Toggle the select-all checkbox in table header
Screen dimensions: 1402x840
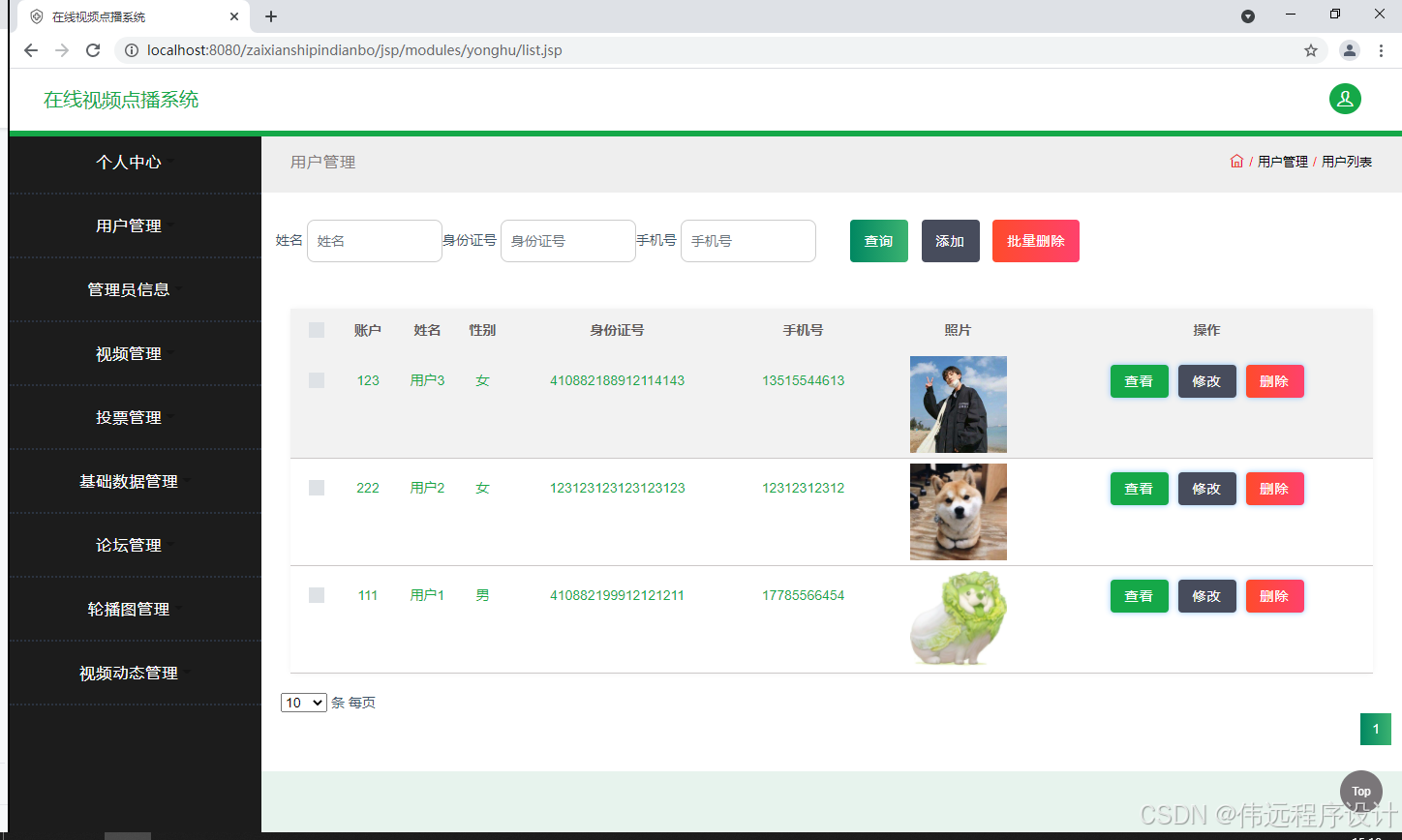click(317, 330)
